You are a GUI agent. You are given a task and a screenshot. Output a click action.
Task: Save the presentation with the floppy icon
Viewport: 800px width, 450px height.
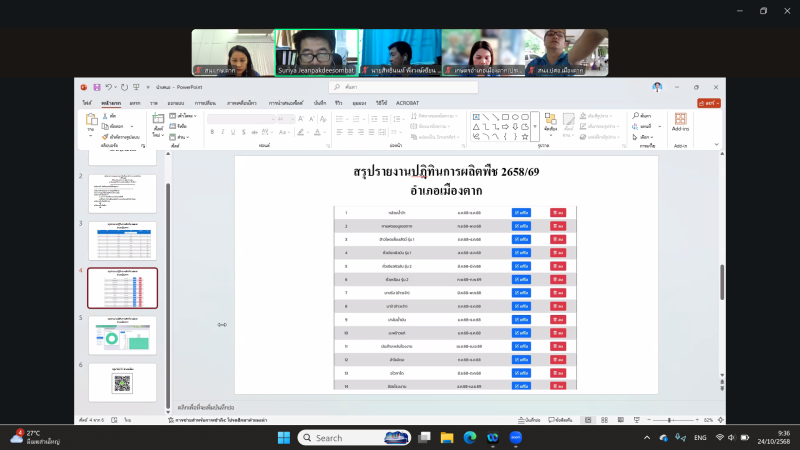[x=98, y=87]
